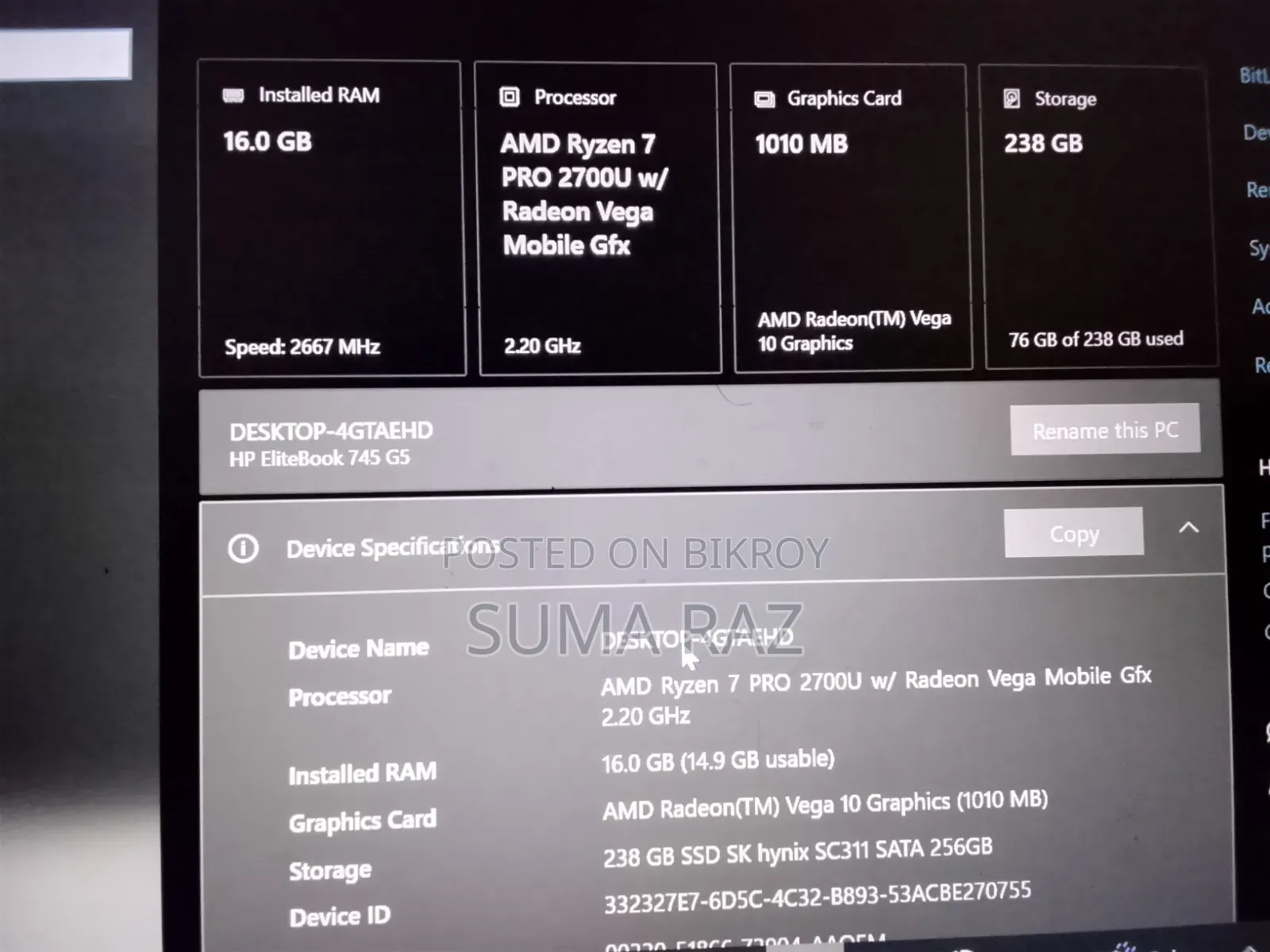Select AMD Radeon(TM) Vega 10 Graphics (1010 MB) value
This screenshot has height=952, width=1270.
tap(825, 805)
